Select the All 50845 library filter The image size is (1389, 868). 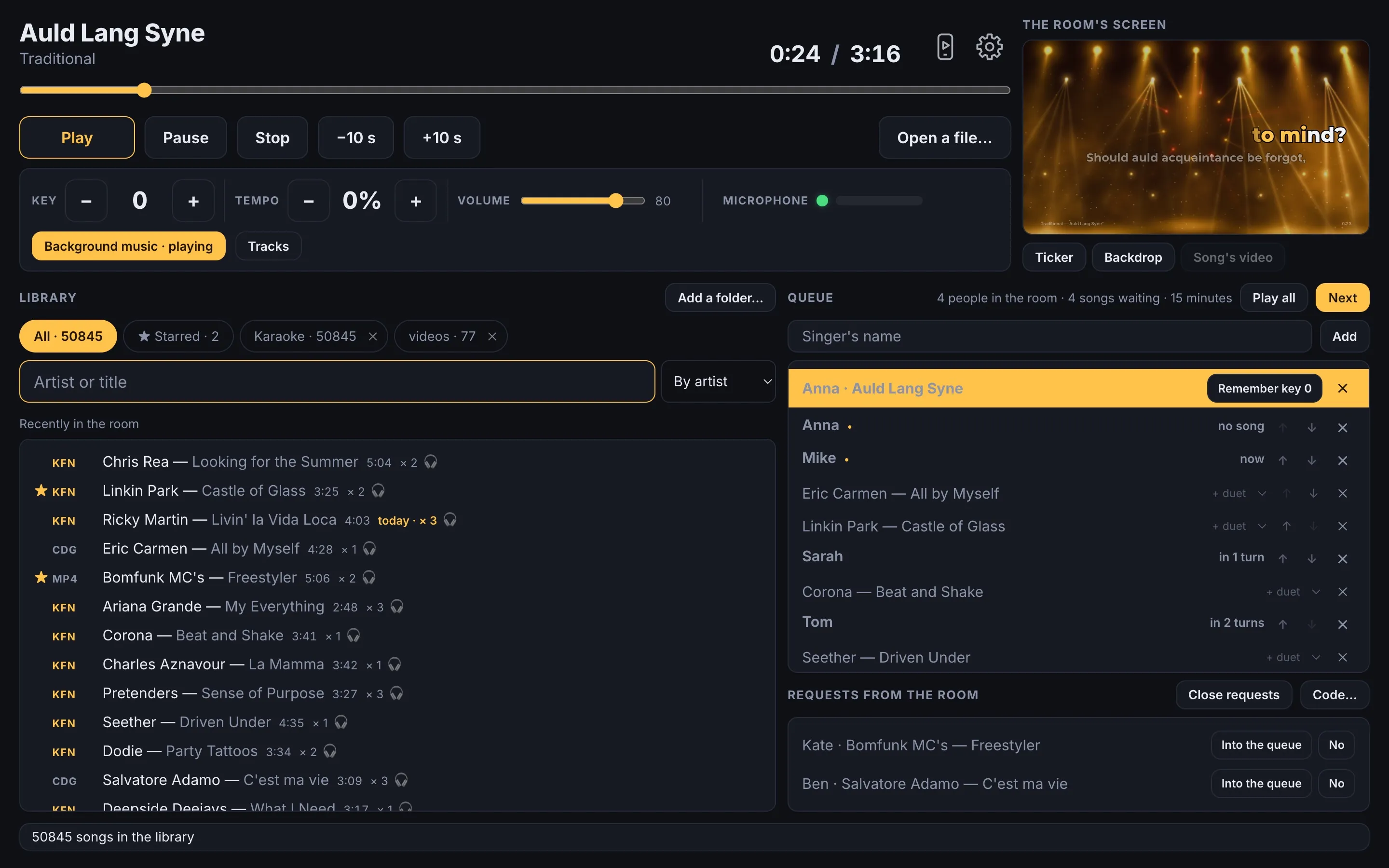[x=68, y=337]
